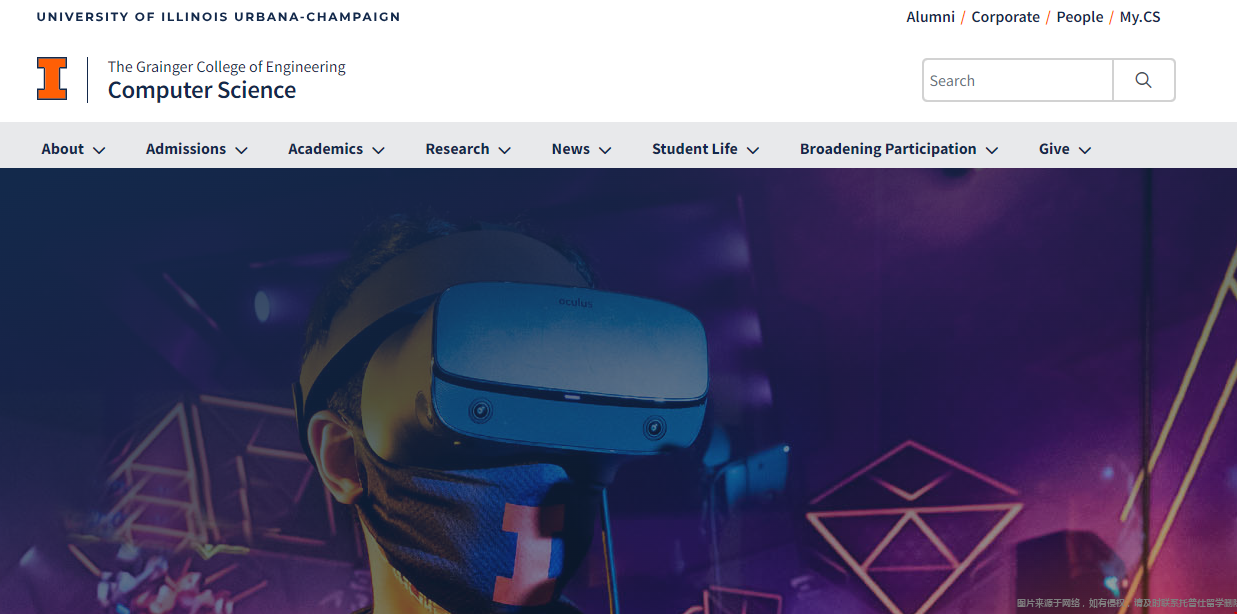Open the Academics menu

(325, 149)
